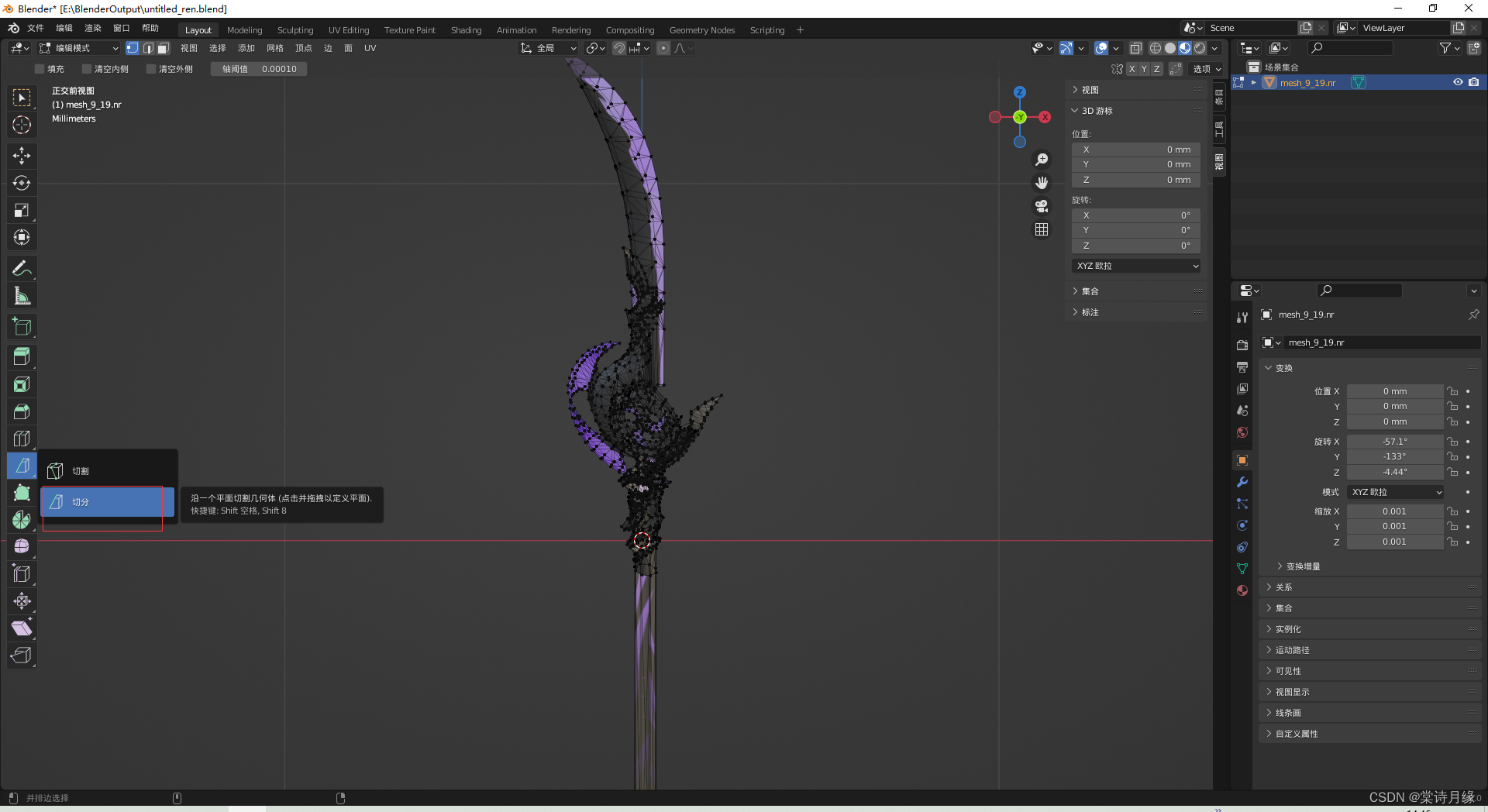Screen dimensions: 1488x812
Task: Switch to edge select mode
Action: coord(148,48)
